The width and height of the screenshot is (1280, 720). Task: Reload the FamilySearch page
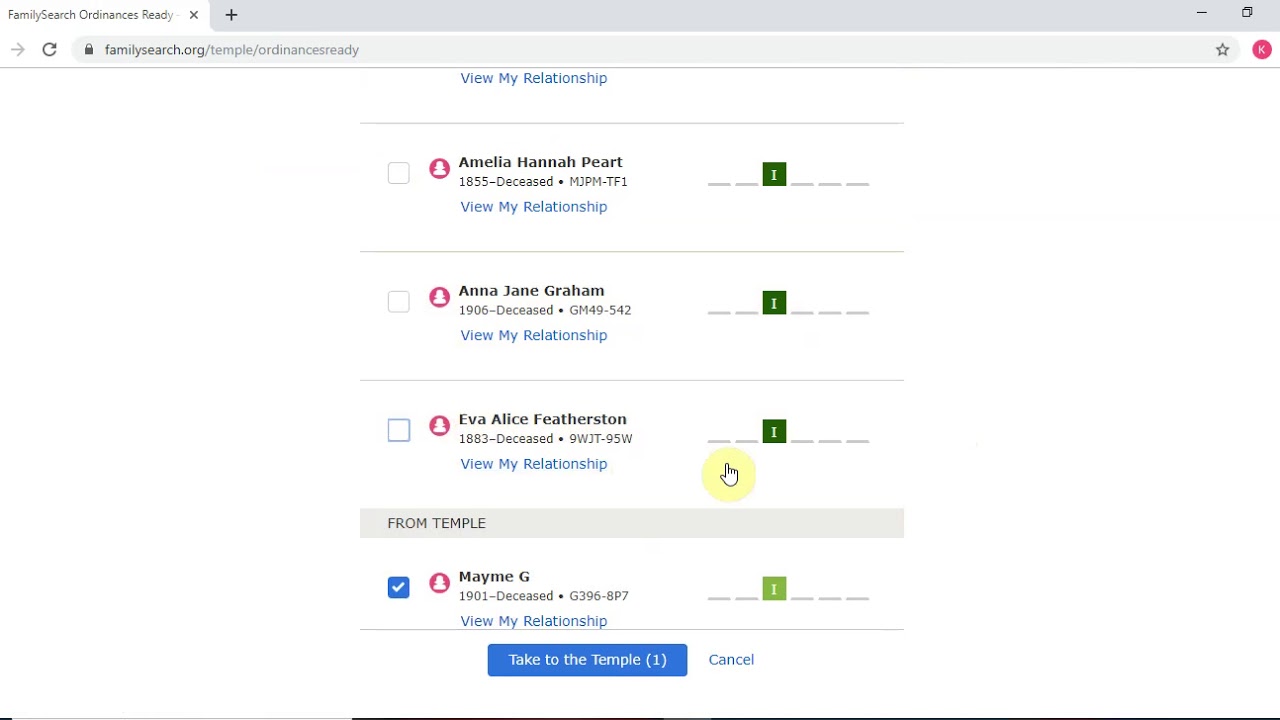(x=49, y=50)
